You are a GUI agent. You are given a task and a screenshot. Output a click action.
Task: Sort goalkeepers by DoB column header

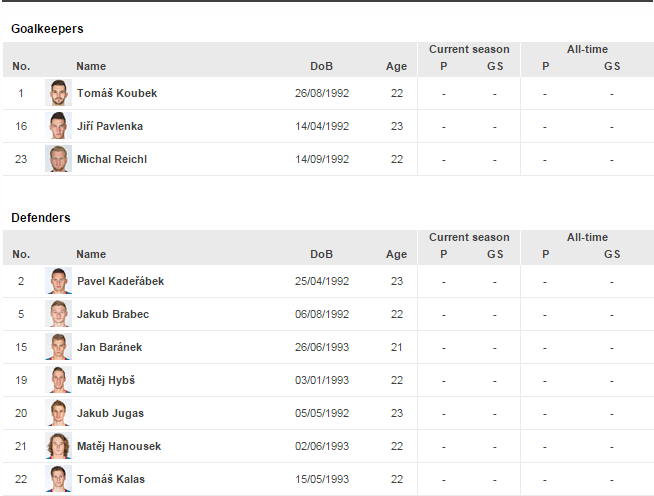pyautogui.click(x=321, y=66)
